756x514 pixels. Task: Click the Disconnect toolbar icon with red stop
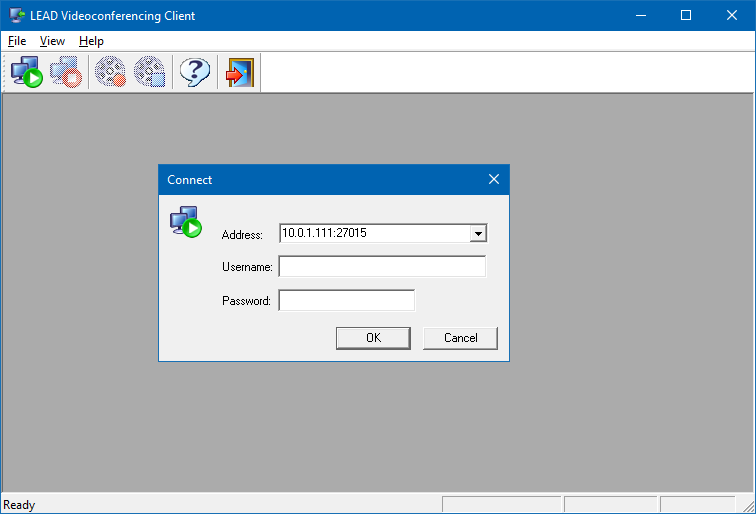66,72
